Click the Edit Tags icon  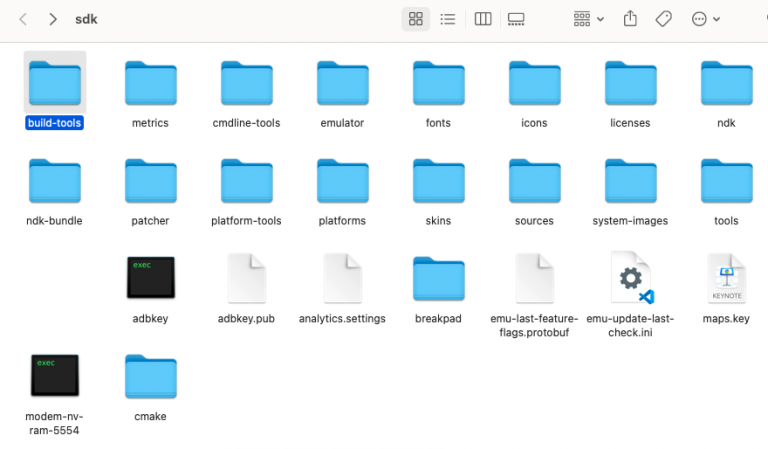pyautogui.click(x=662, y=19)
